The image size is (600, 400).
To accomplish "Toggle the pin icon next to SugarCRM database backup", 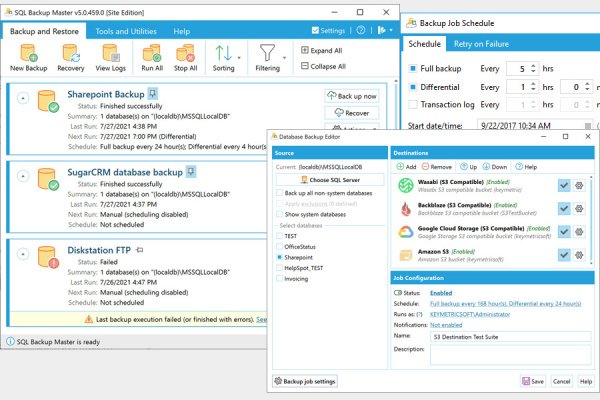I will point(191,171).
